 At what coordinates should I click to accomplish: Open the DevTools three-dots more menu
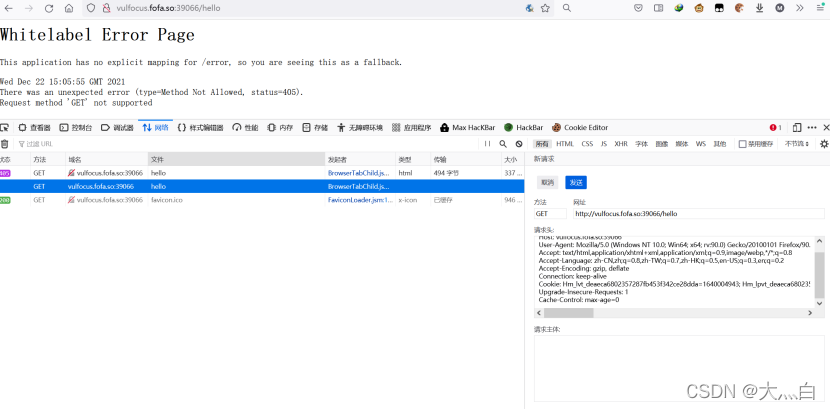click(x=812, y=127)
